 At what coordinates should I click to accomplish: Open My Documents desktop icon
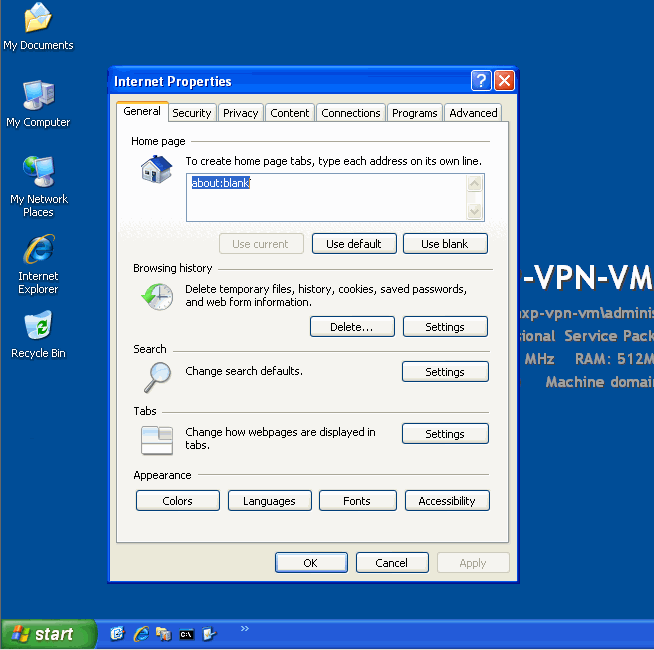click(x=38, y=26)
